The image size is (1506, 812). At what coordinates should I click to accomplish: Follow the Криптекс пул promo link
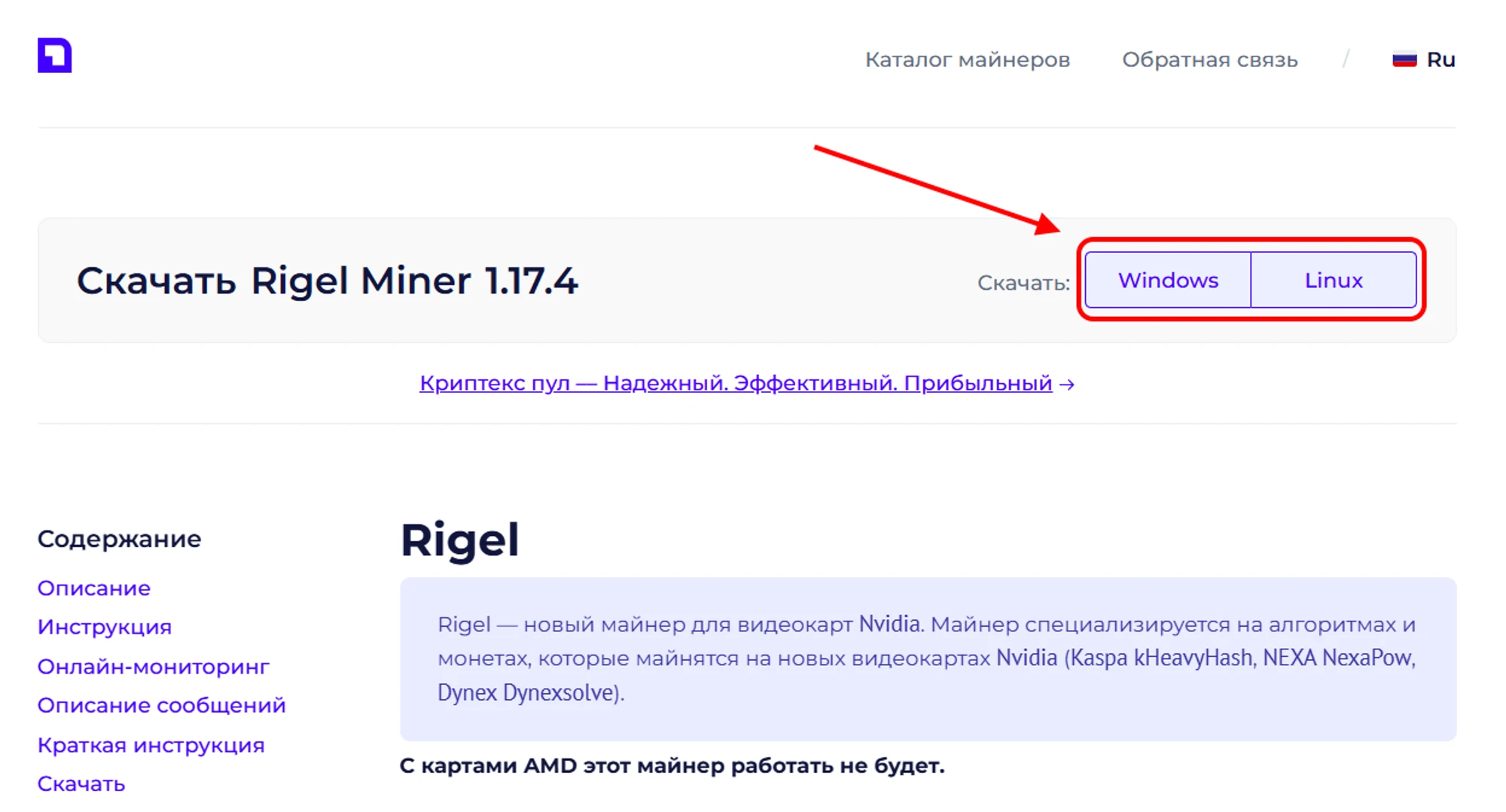(735, 383)
